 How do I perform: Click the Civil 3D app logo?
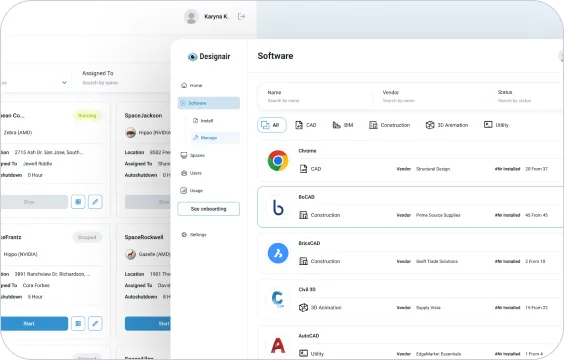tap(278, 299)
